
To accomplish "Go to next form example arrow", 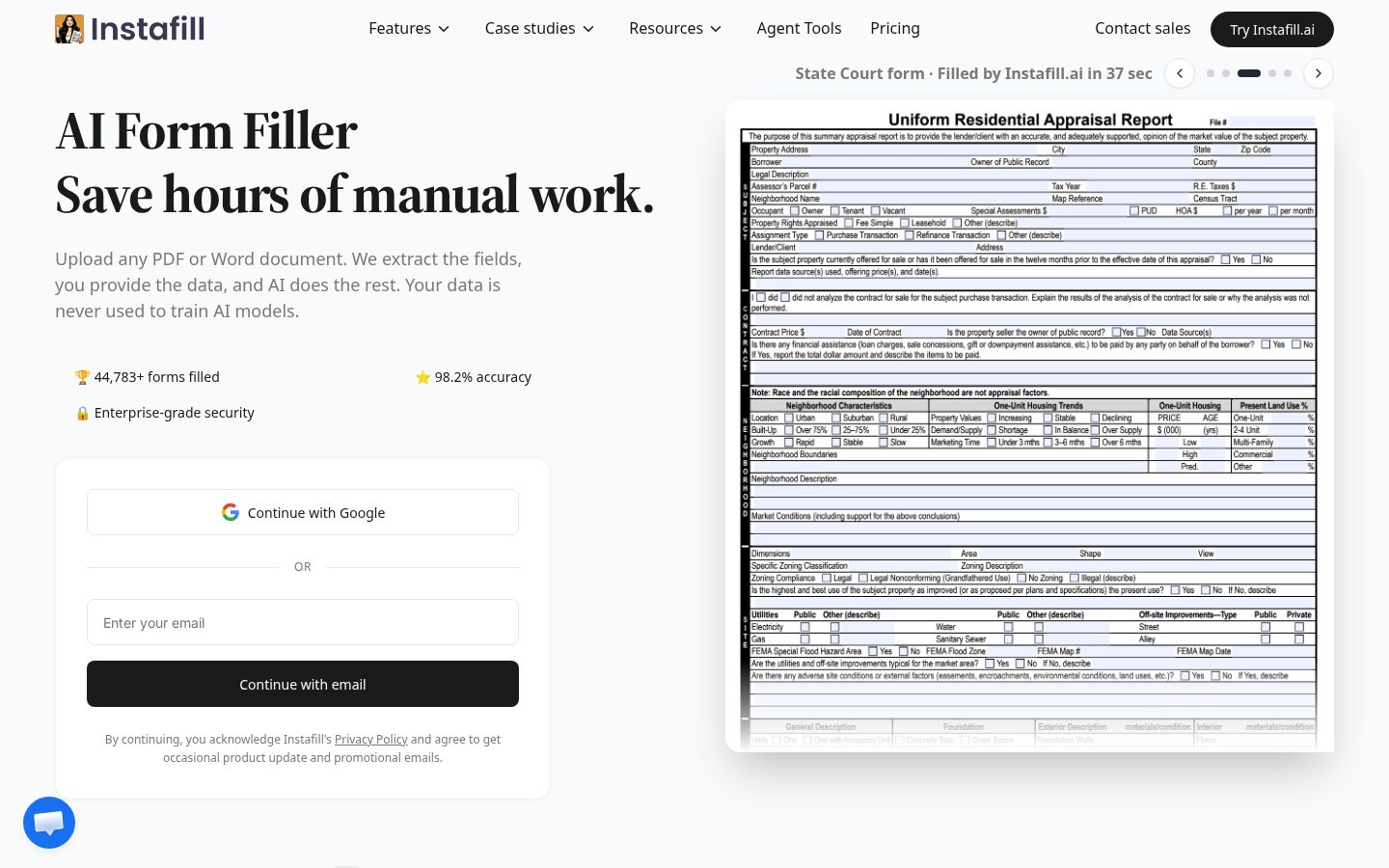I will pos(1319,73).
